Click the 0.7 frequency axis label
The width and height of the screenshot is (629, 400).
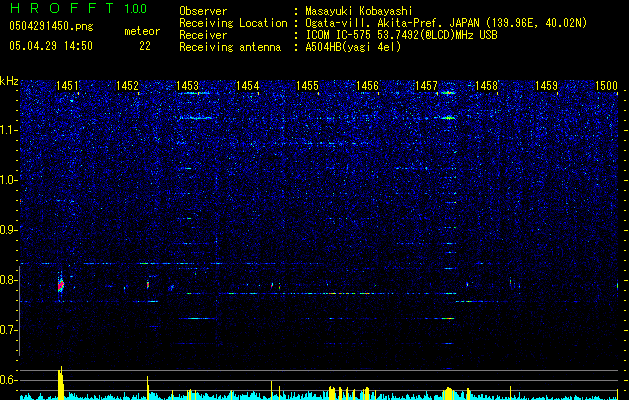point(8,330)
